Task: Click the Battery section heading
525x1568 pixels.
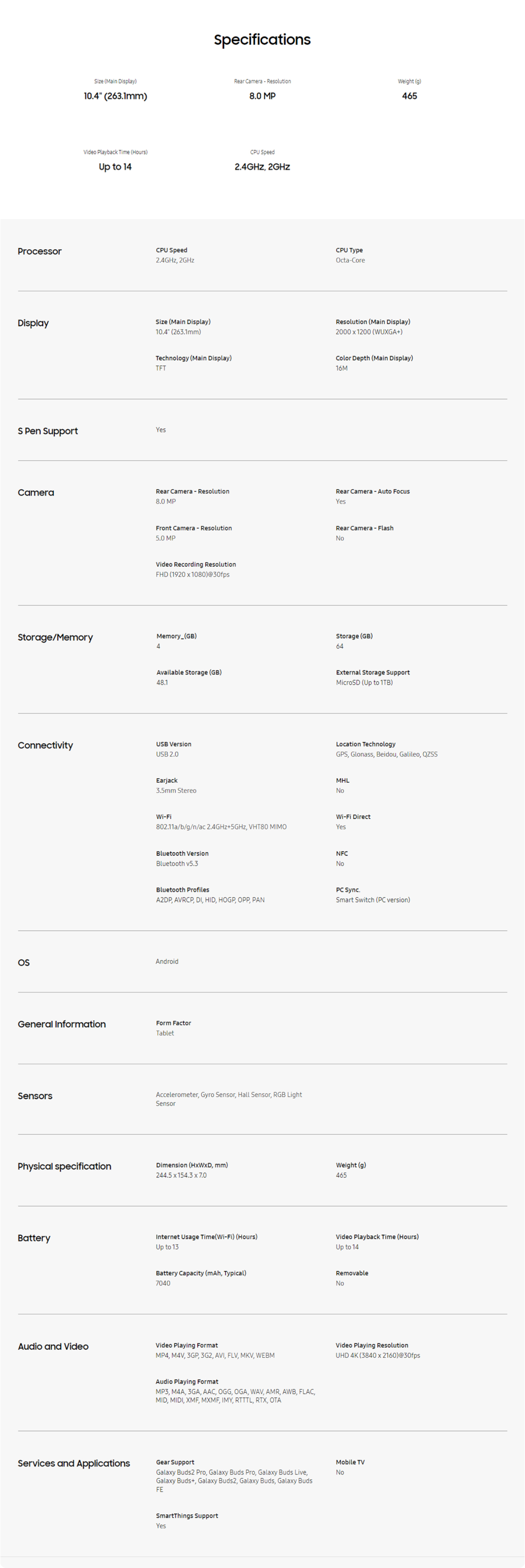Action: click(34, 1238)
